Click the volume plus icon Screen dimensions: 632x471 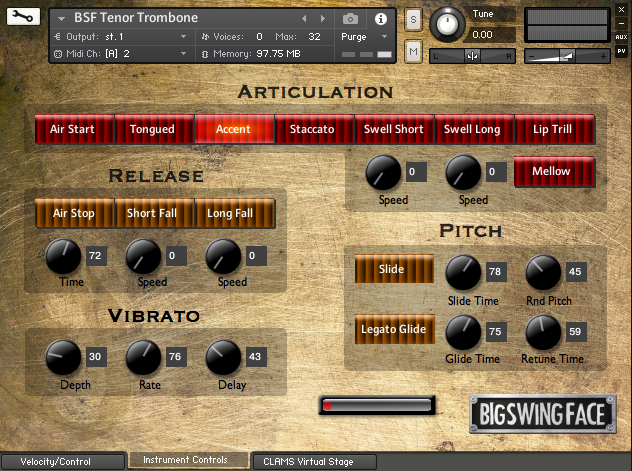[x=603, y=56]
